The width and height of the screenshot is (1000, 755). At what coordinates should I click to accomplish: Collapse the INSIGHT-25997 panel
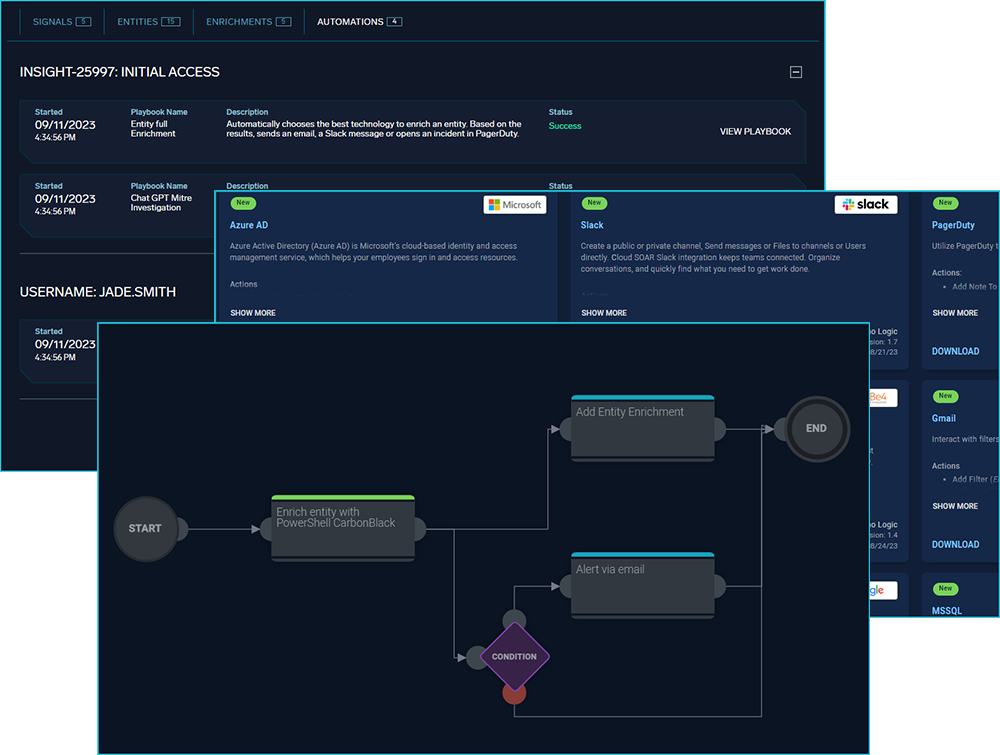(x=796, y=71)
